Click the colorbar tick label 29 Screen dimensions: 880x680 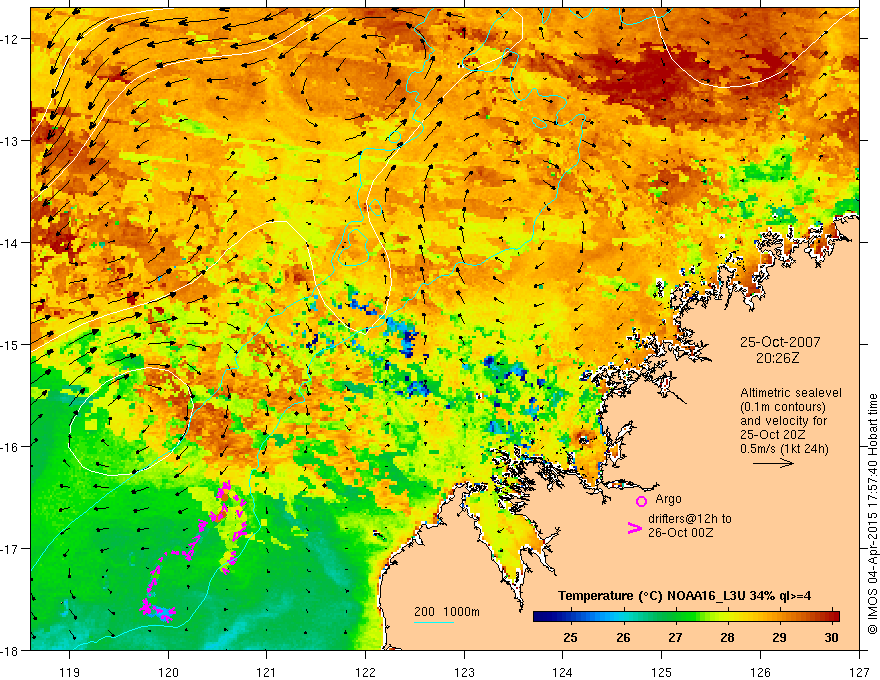pos(779,637)
